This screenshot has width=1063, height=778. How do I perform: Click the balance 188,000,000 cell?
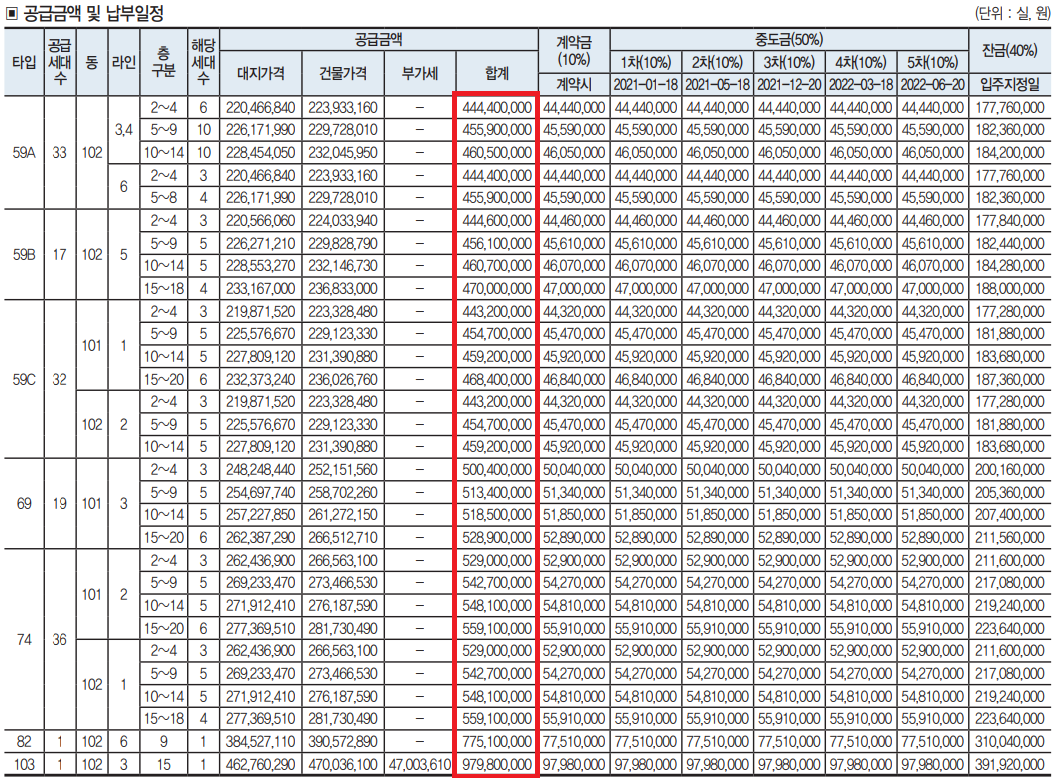coord(1009,288)
